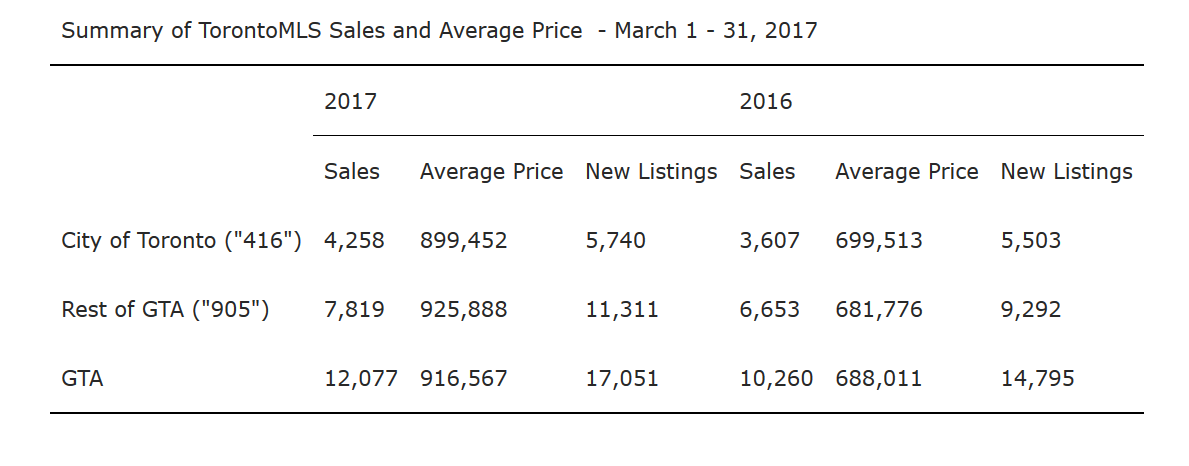The height and width of the screenshot is (466, 1189).
Task: Click the table title mentioning TorontoMLS Sales
Action: point(439,31)
